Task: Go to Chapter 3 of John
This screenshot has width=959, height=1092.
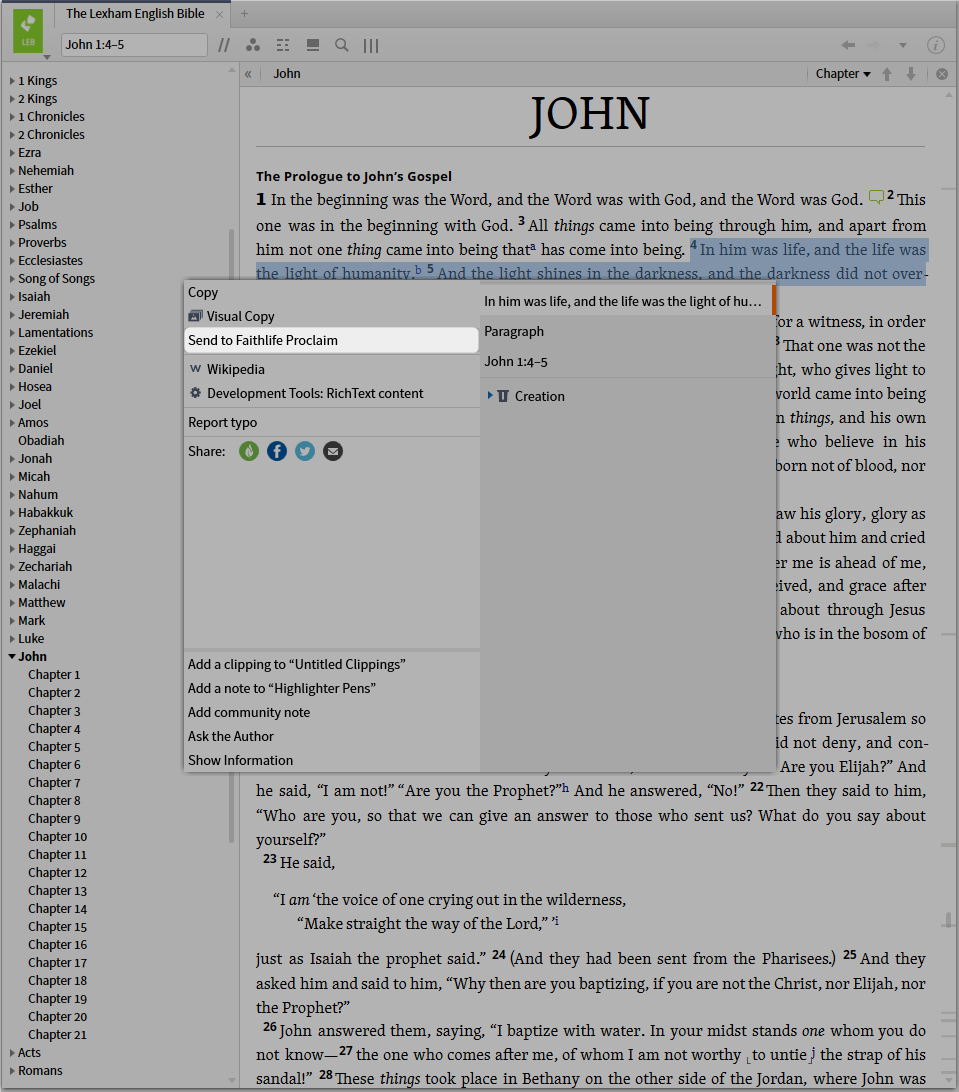Action: click(x=54, y=711)
